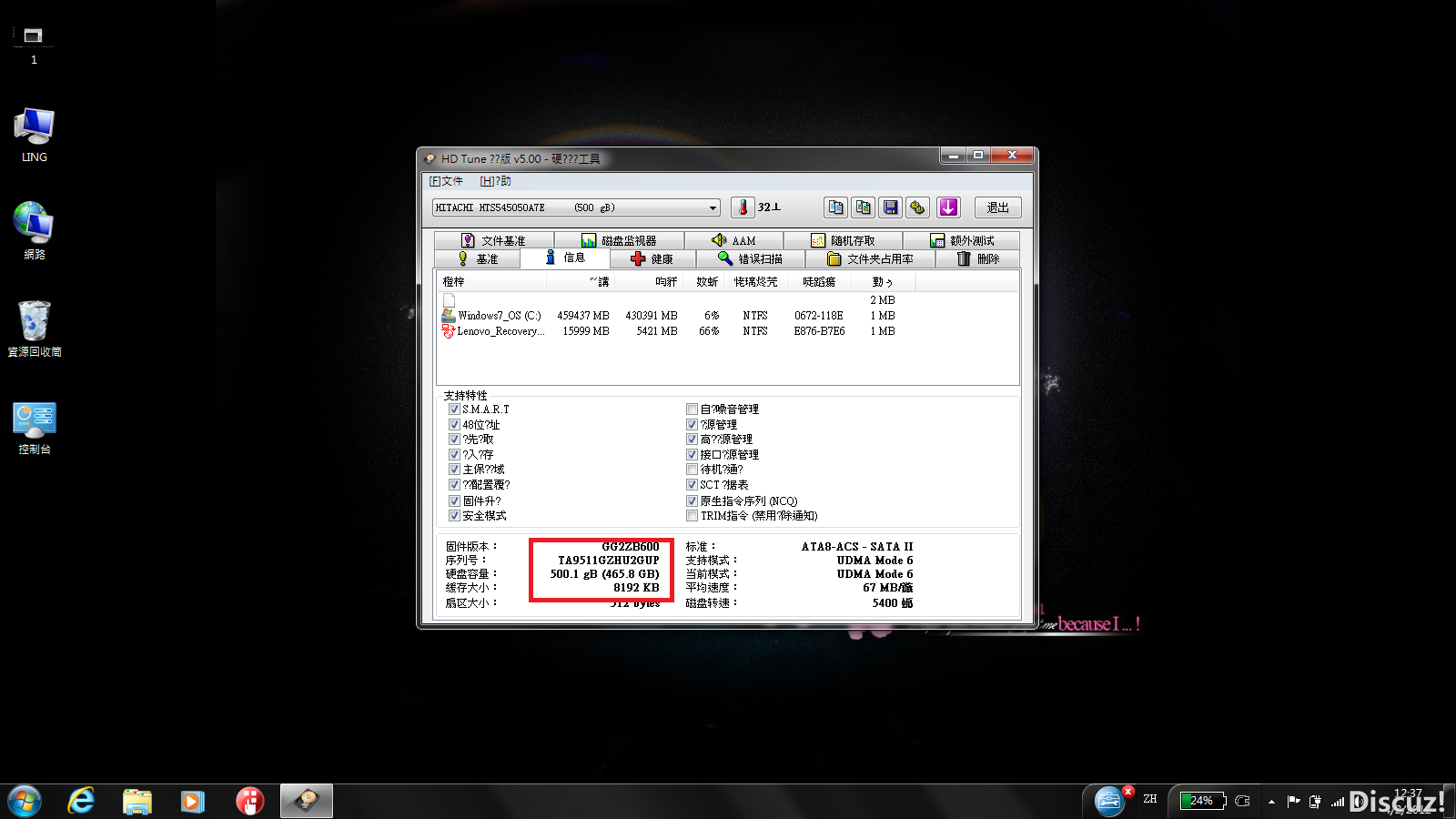Click the purple down-arrow toolbar icon

[948, 207]
